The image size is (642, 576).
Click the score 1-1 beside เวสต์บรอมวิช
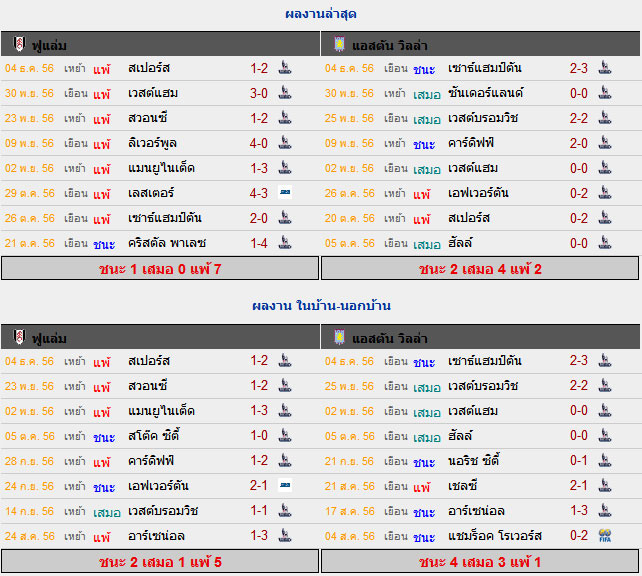pyautogui.click(x=259, y=510)
